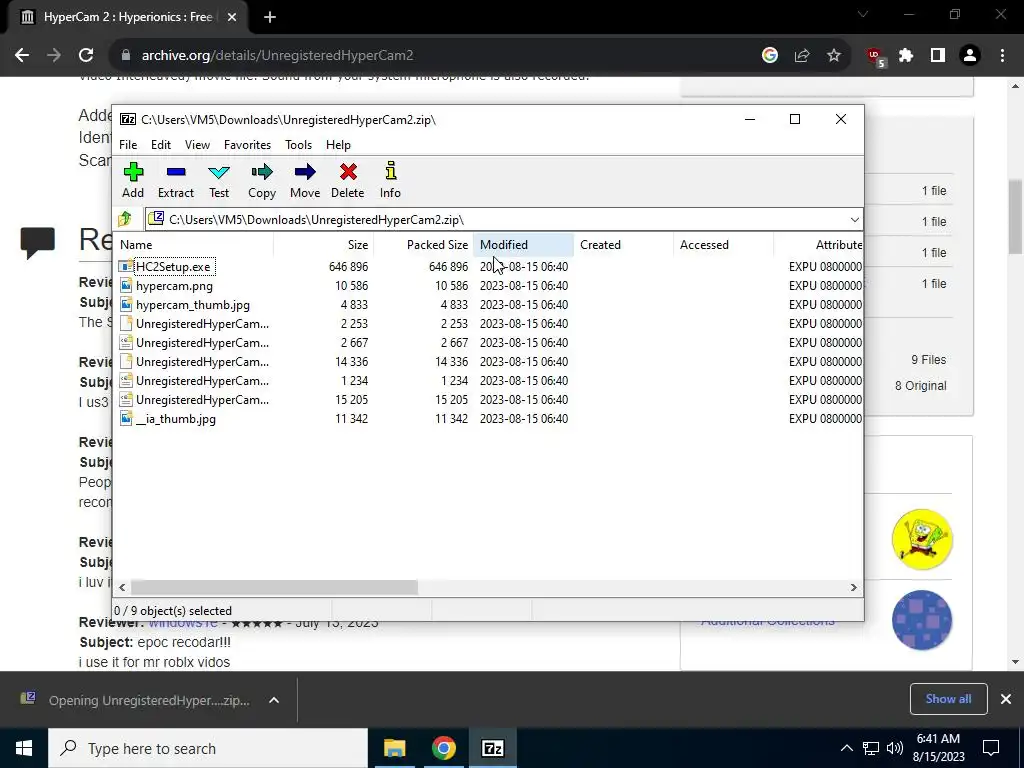Click the red Delete icon
Screen dimensions: 1024x768
348,172
